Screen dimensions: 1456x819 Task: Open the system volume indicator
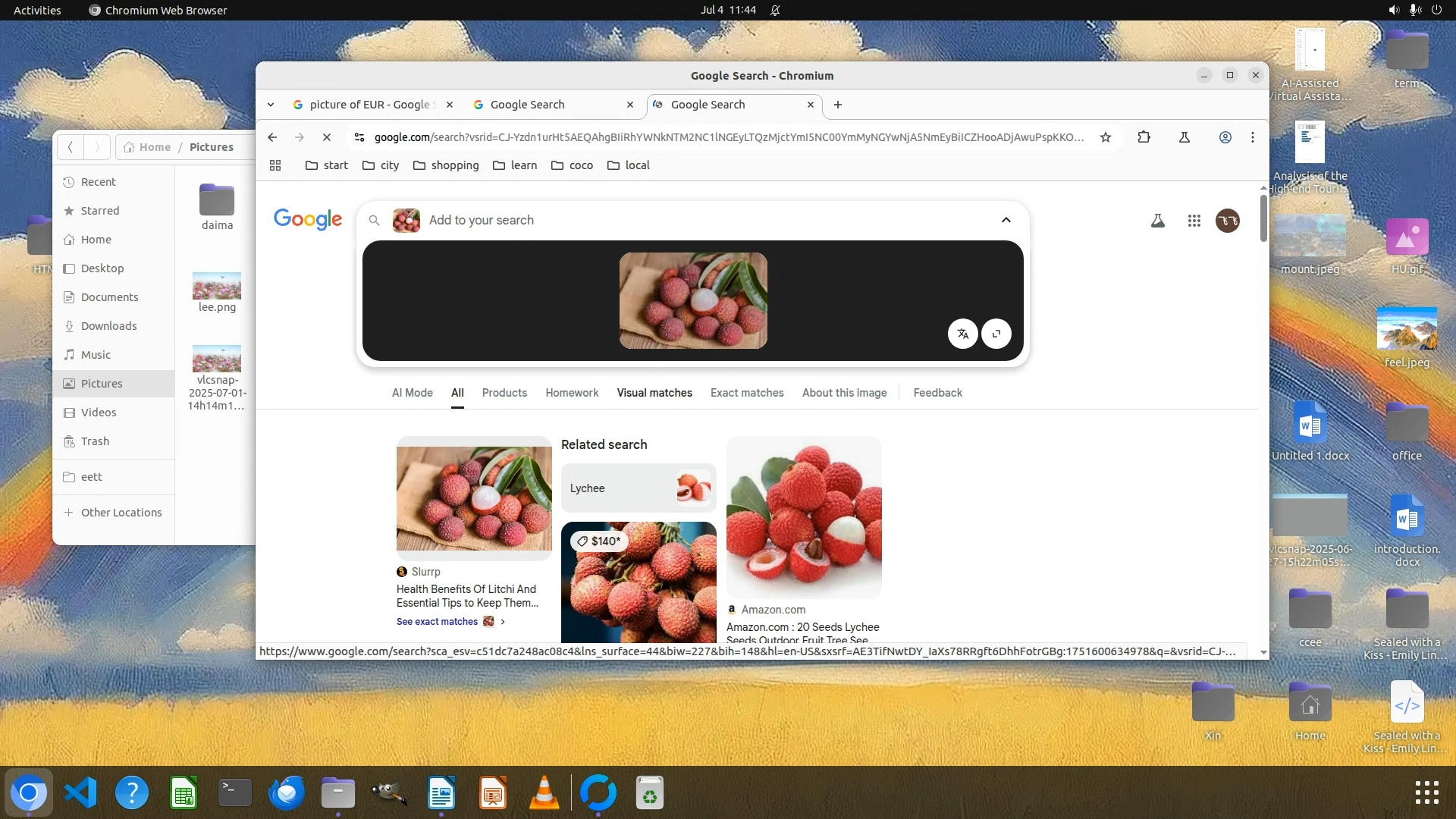[x=1394, y=10]
